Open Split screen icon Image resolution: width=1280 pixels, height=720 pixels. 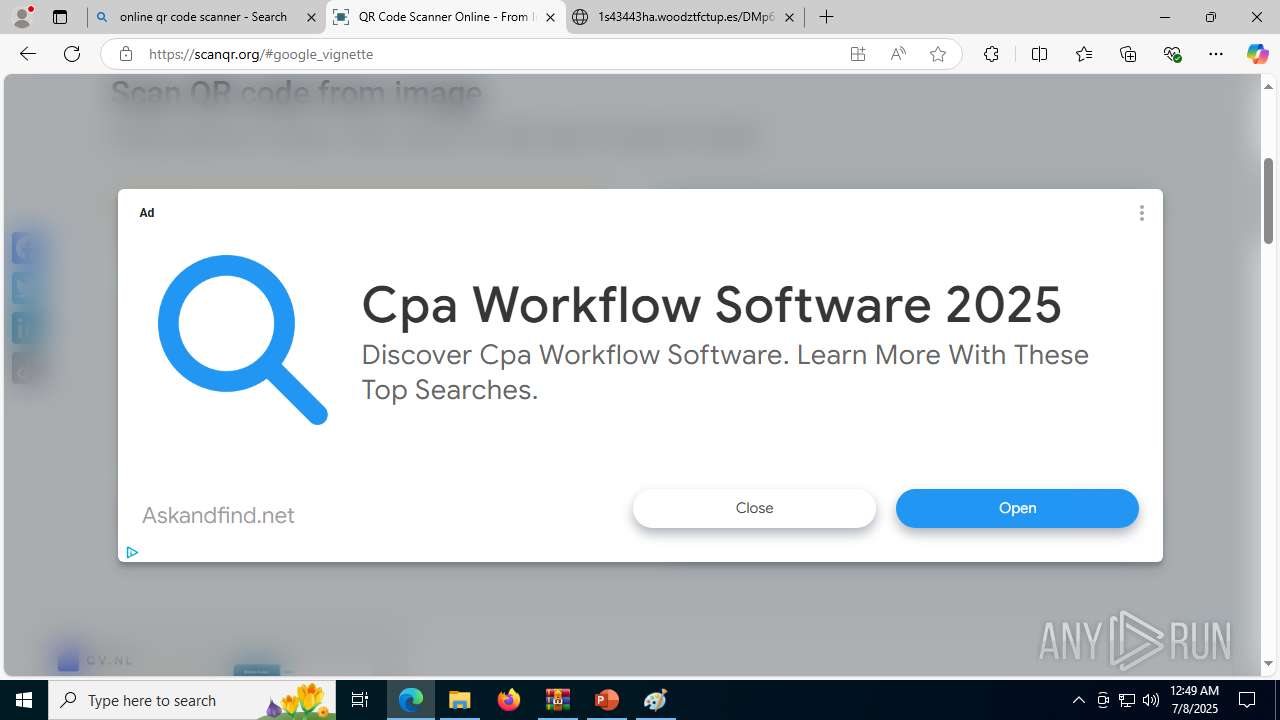click(x=1039, y=54)
